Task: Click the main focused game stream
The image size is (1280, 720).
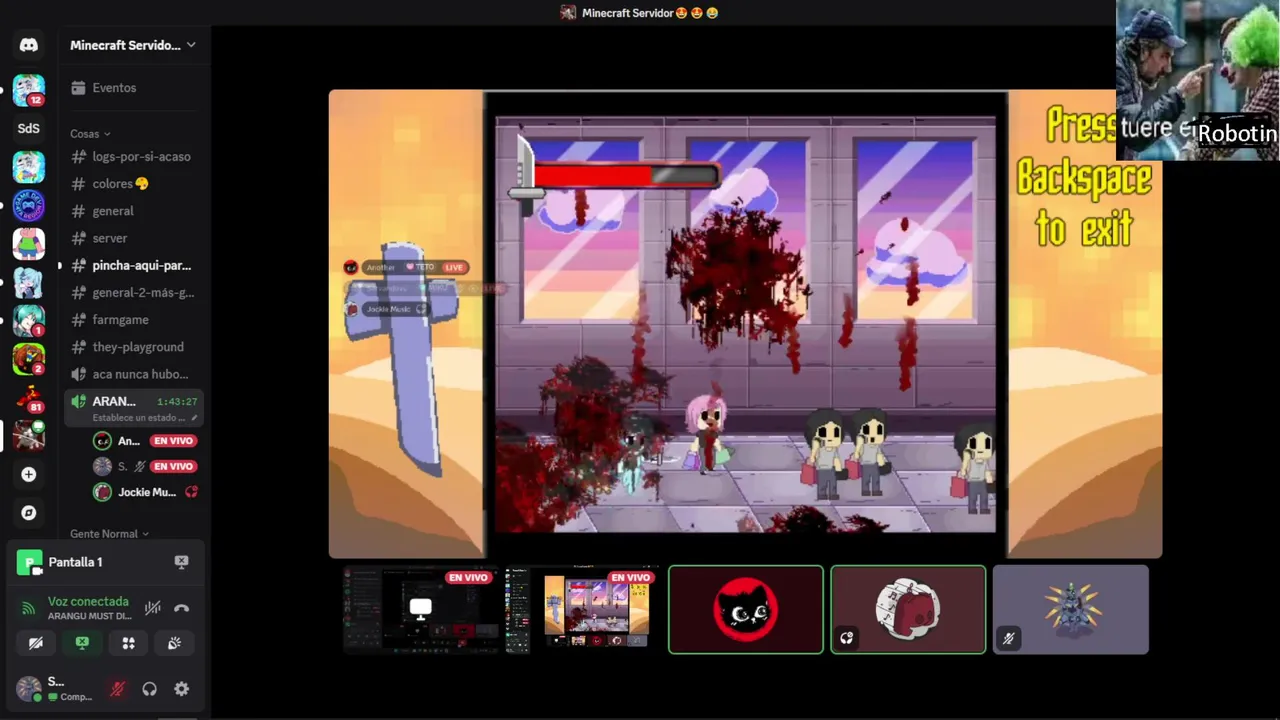Action: click(x=745, y=324)
